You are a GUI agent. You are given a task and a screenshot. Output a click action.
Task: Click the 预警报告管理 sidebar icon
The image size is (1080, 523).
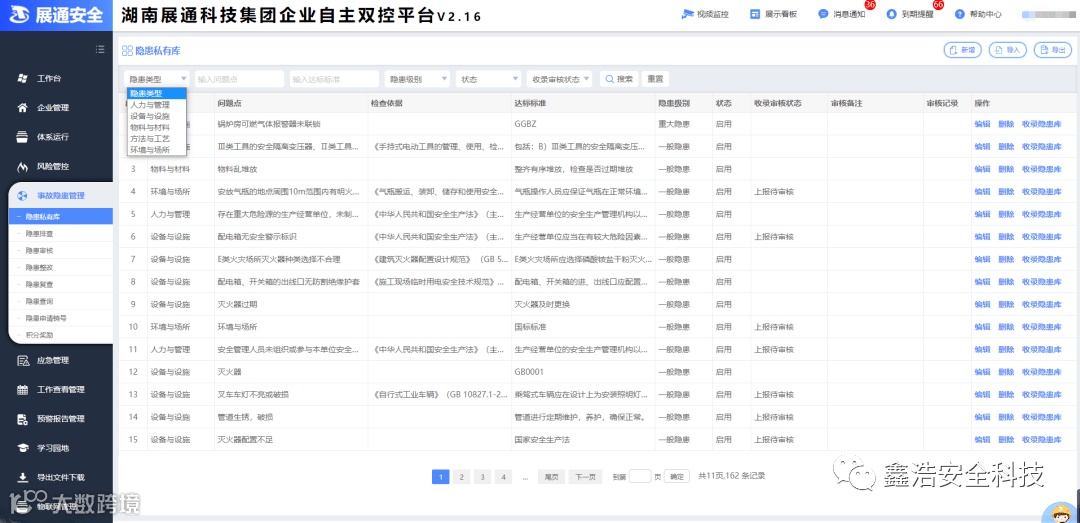(22, 419)
